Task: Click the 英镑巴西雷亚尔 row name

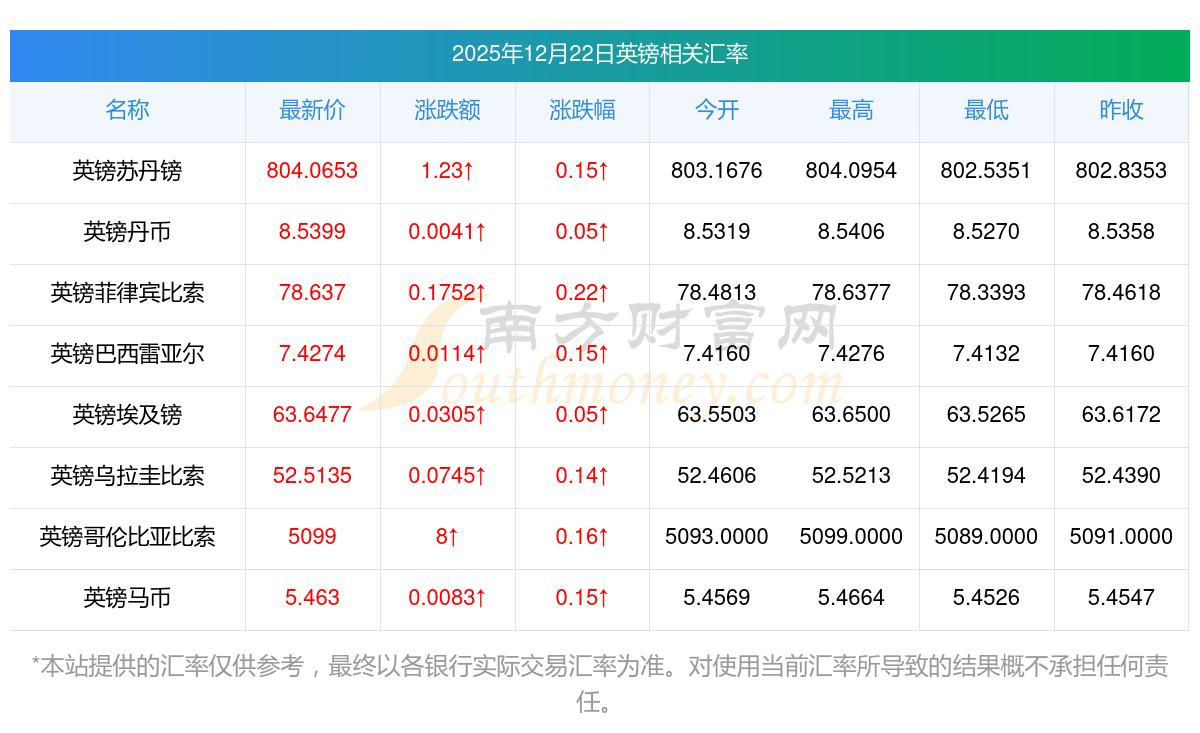Action: [x=127, y=354]
